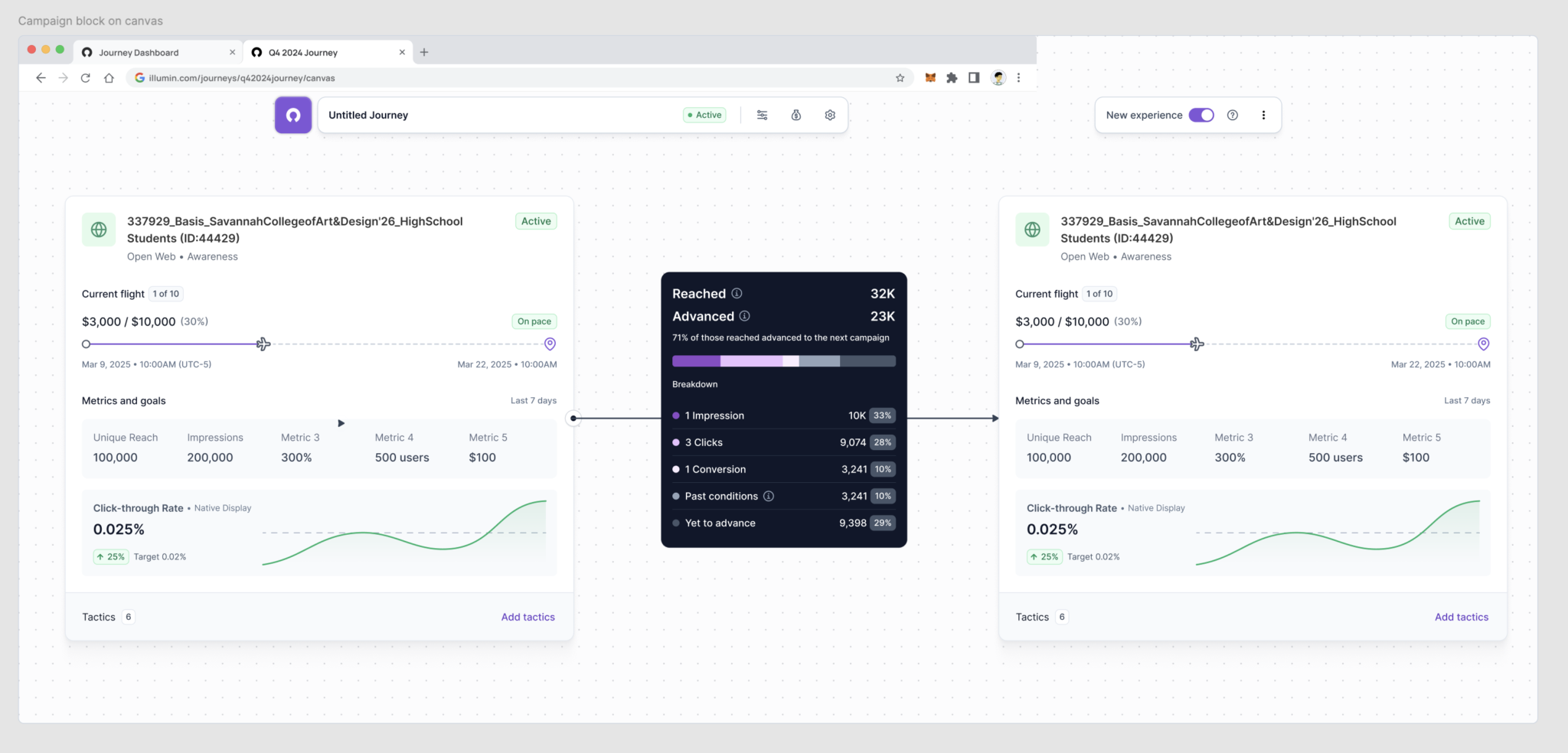Image resolution: width=1568 pixels, height=753 pixels.
Task: Click Past conditions info icon
Action: click(x=769, y=496)
